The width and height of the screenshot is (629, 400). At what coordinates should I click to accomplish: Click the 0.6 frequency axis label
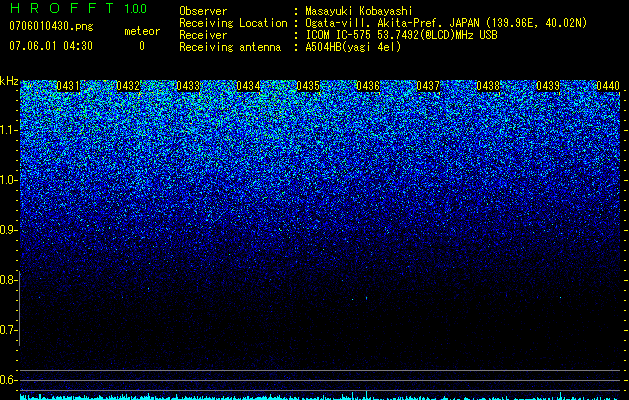(x=8, y=380)
